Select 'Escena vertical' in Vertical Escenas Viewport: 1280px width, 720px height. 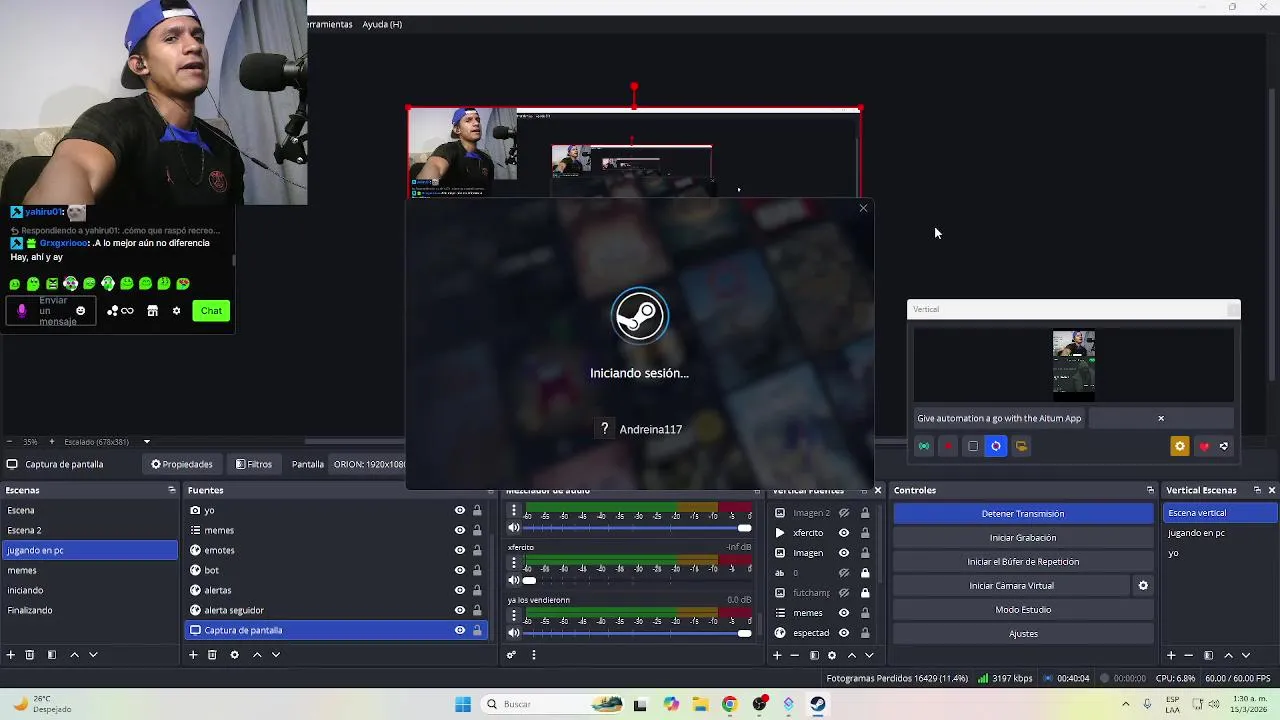tap(1220, 513)
